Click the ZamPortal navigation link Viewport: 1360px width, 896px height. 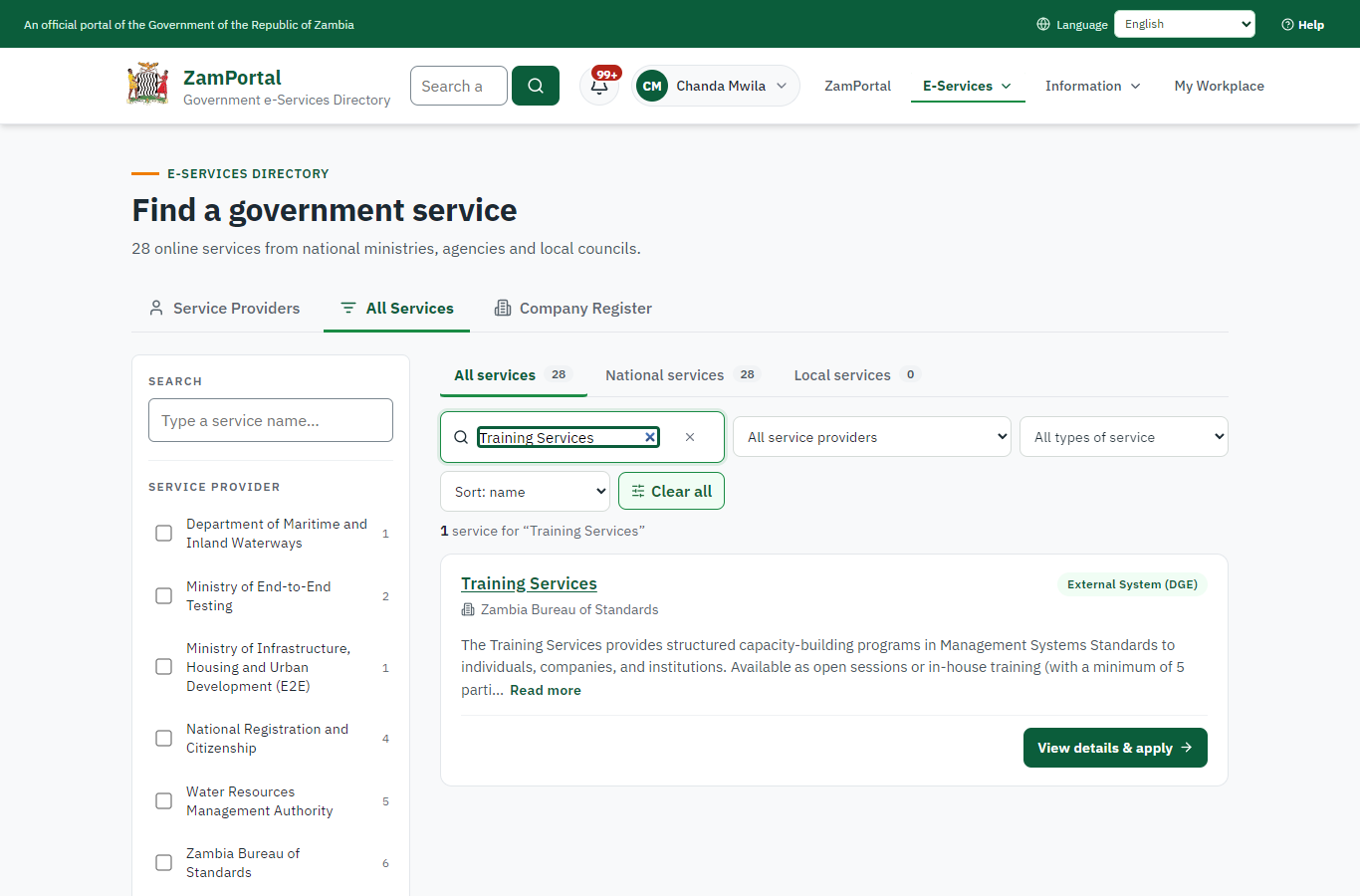pyautogui.click(x=858, y=86)
